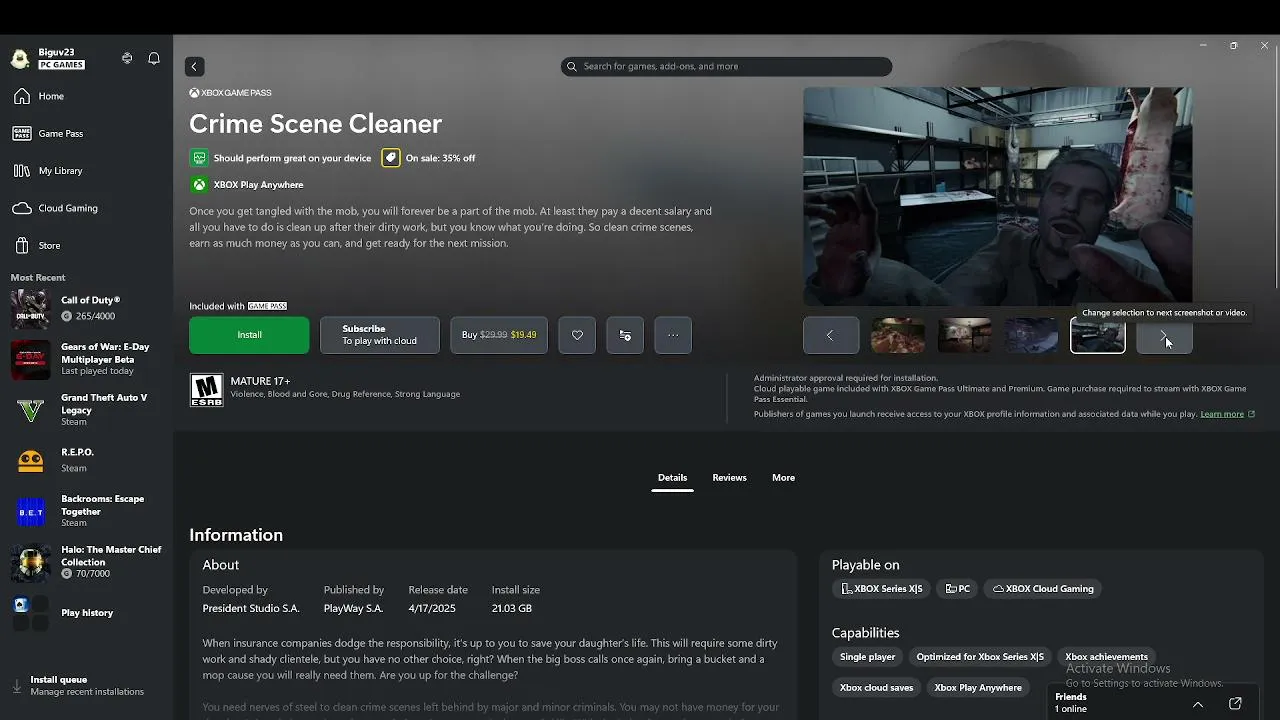Click the XBOX GAME PASS label above the title

click(x=230, y=93)
